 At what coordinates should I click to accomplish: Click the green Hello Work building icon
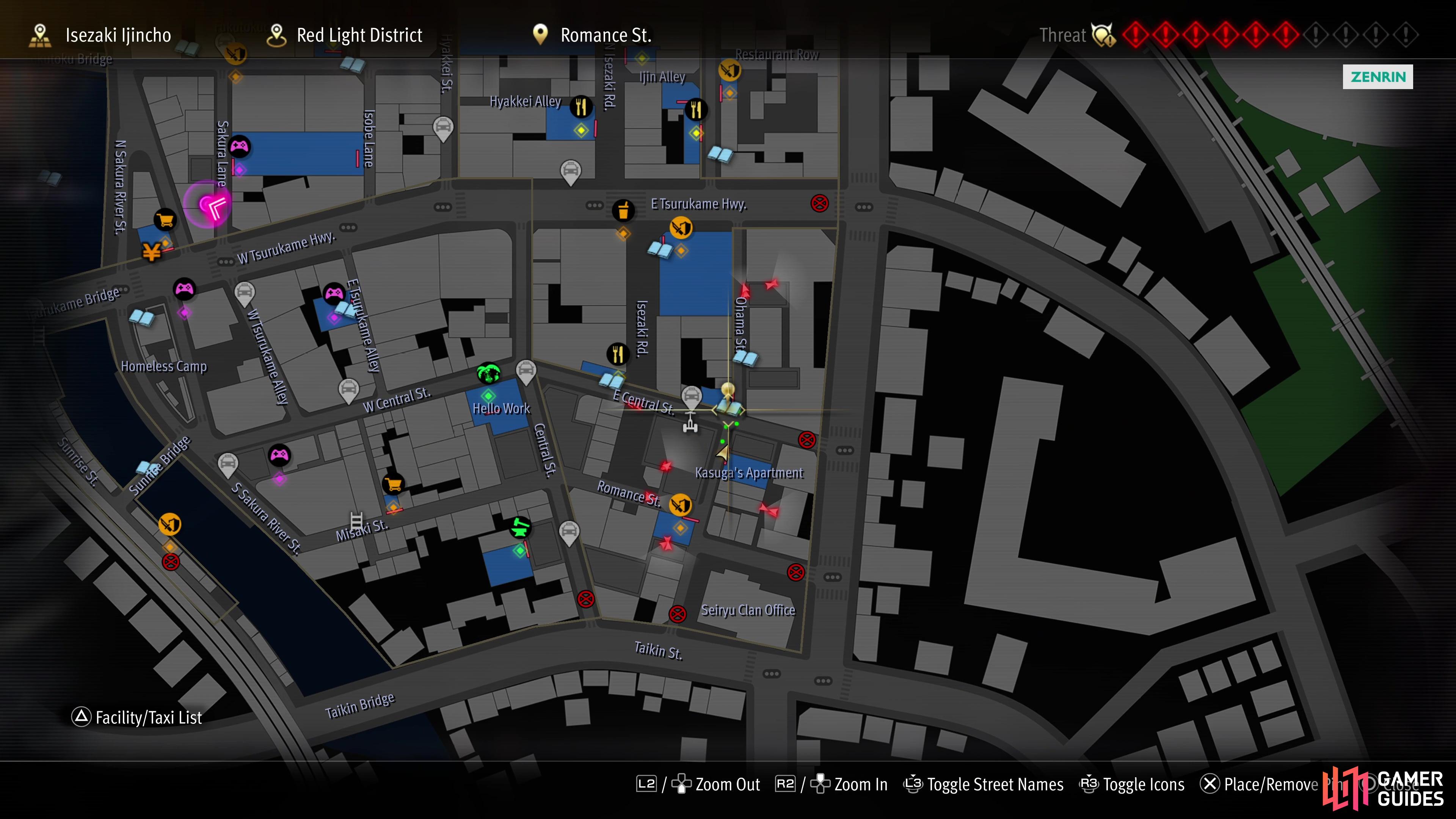(488, 373)
